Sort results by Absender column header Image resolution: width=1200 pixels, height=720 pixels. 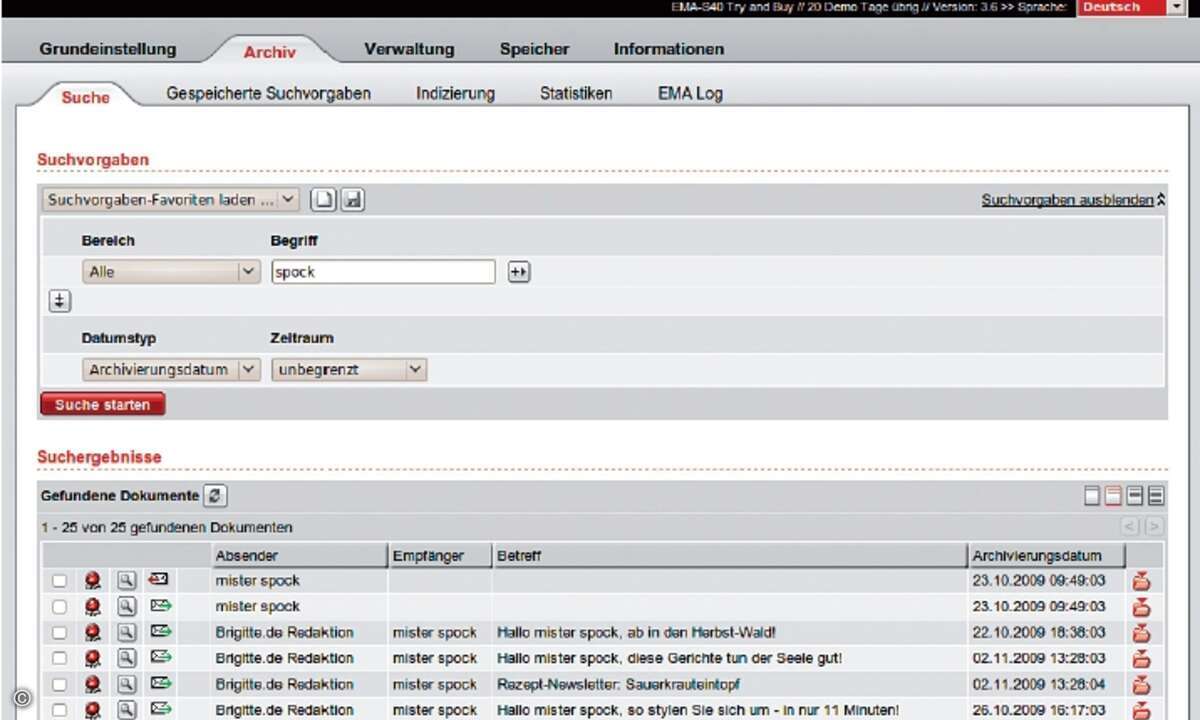[x=300, y=555]
